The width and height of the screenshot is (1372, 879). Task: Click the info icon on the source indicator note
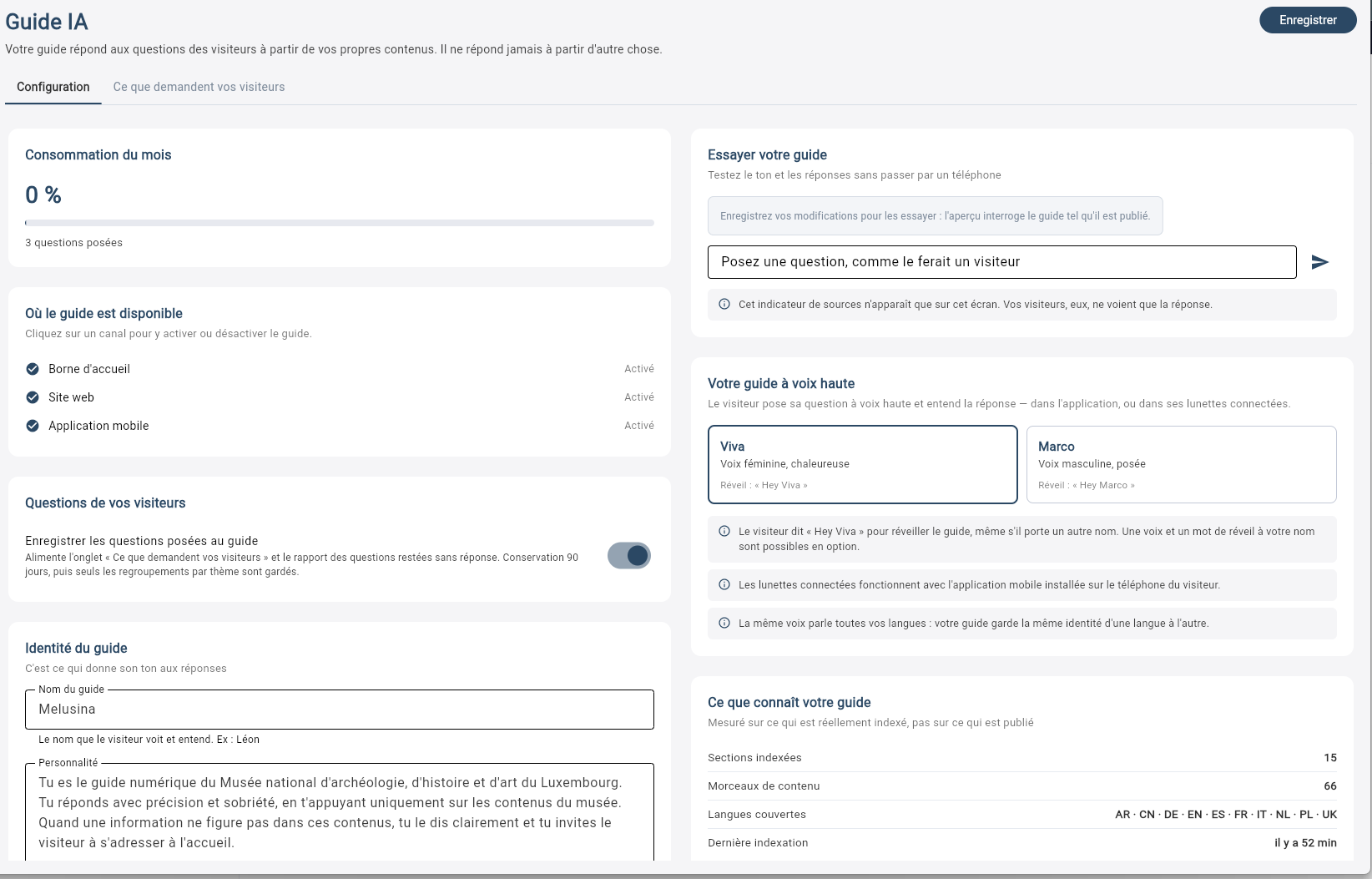(x=724, y=304)
